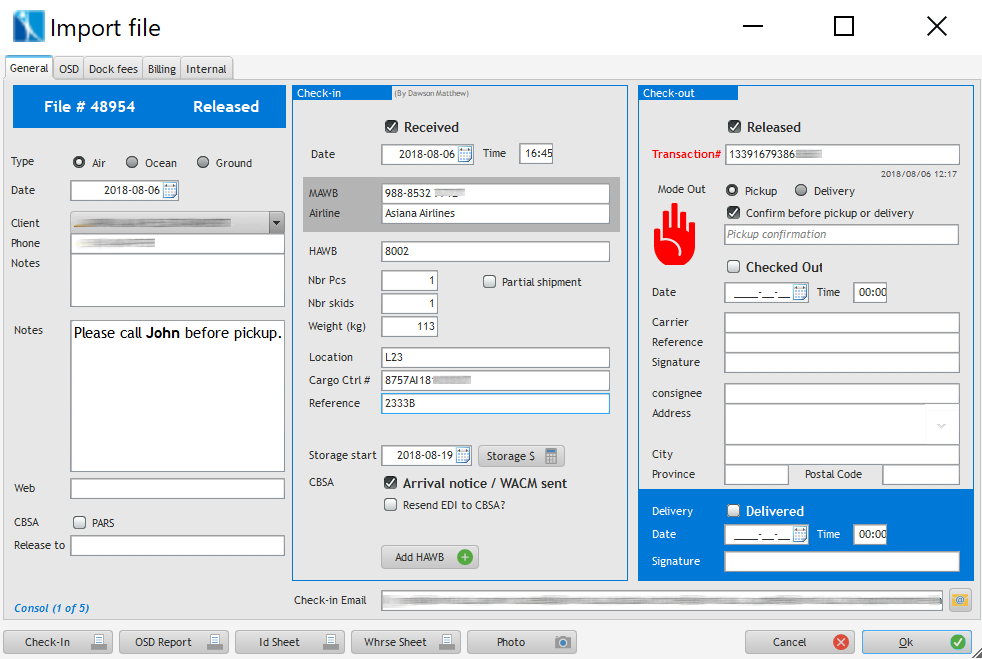
Task: Click the Cancel button
Action: pyautogui.click(x=800, y=642)
